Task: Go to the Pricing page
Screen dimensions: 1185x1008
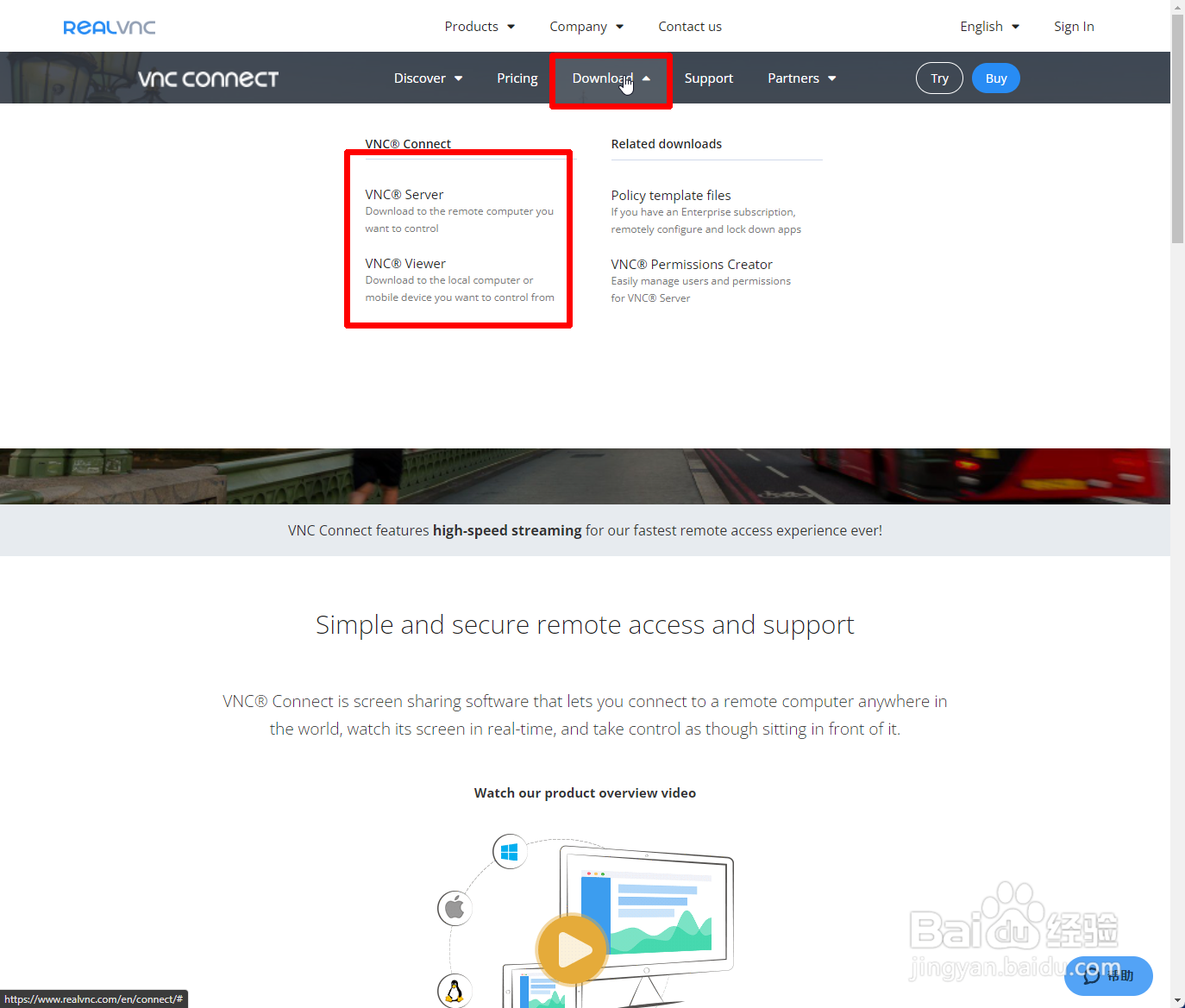Action: pyautogui.click(x=517, y=78)
